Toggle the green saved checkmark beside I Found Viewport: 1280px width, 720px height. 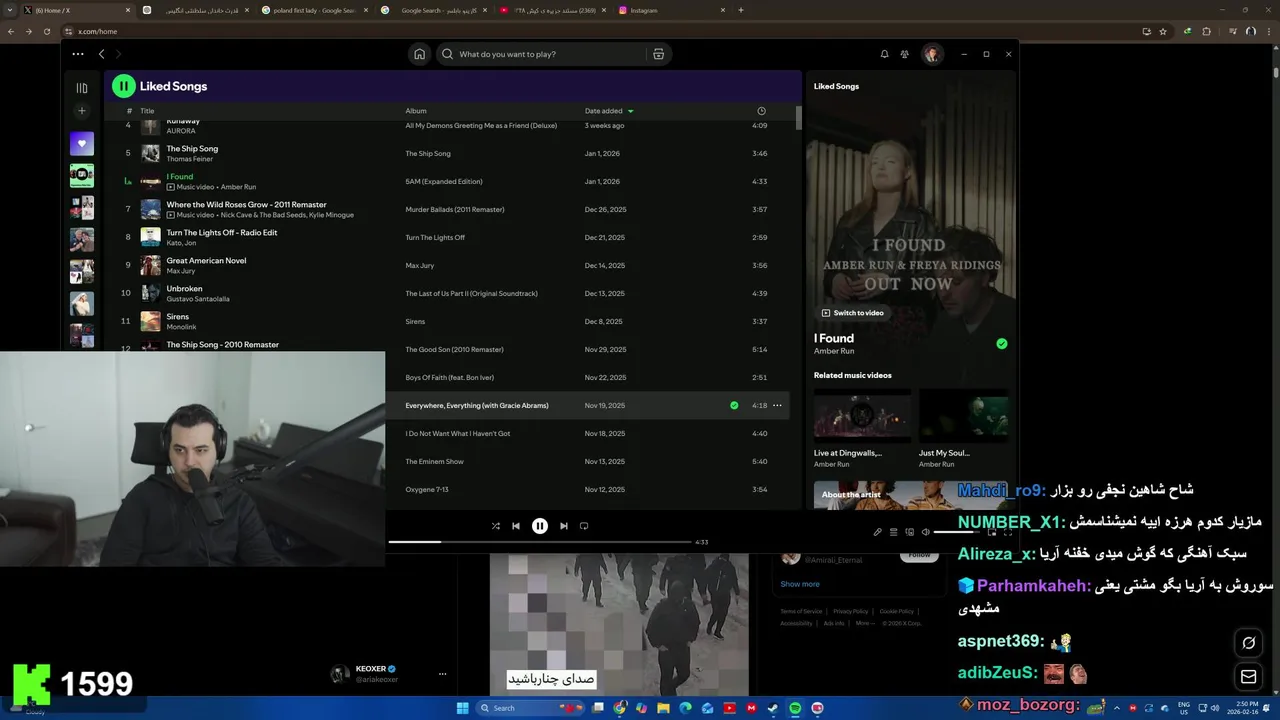(1001, 344)
